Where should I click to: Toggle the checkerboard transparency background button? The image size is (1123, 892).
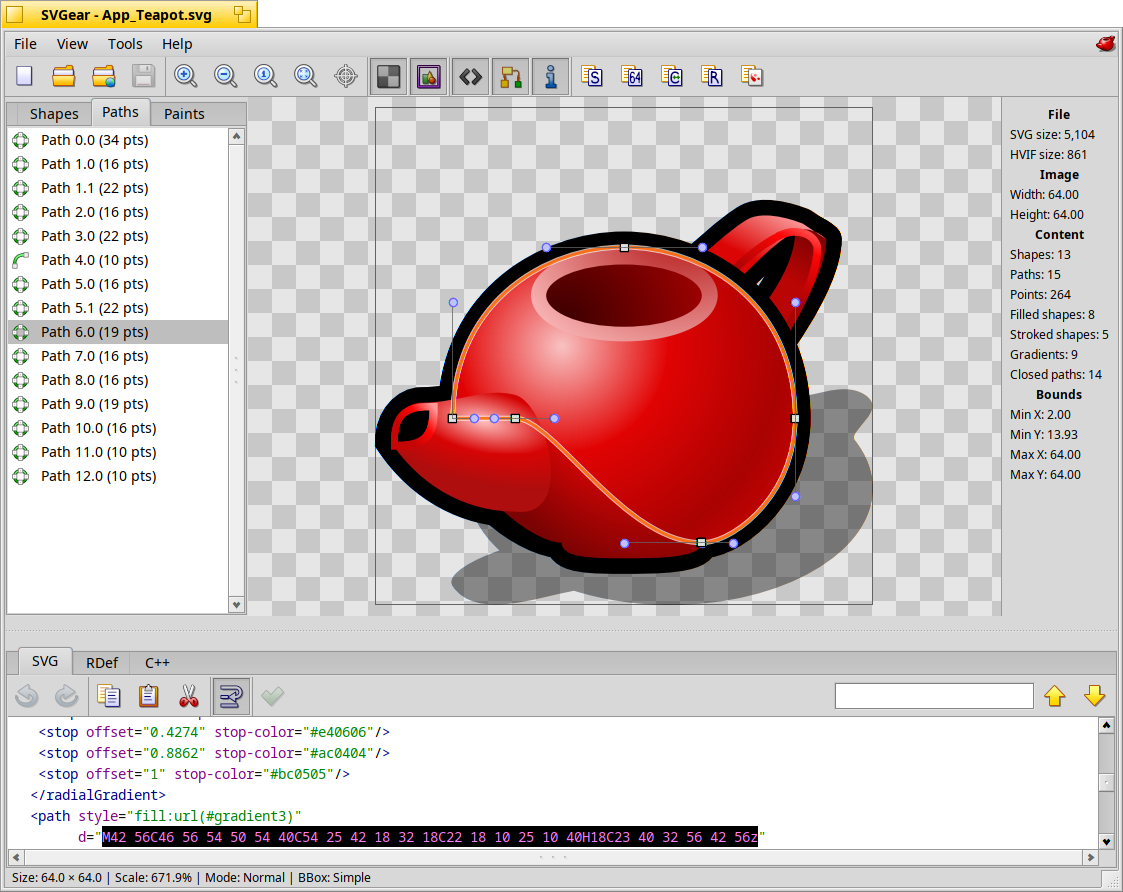pyautogui.click(x=388, y=76)
